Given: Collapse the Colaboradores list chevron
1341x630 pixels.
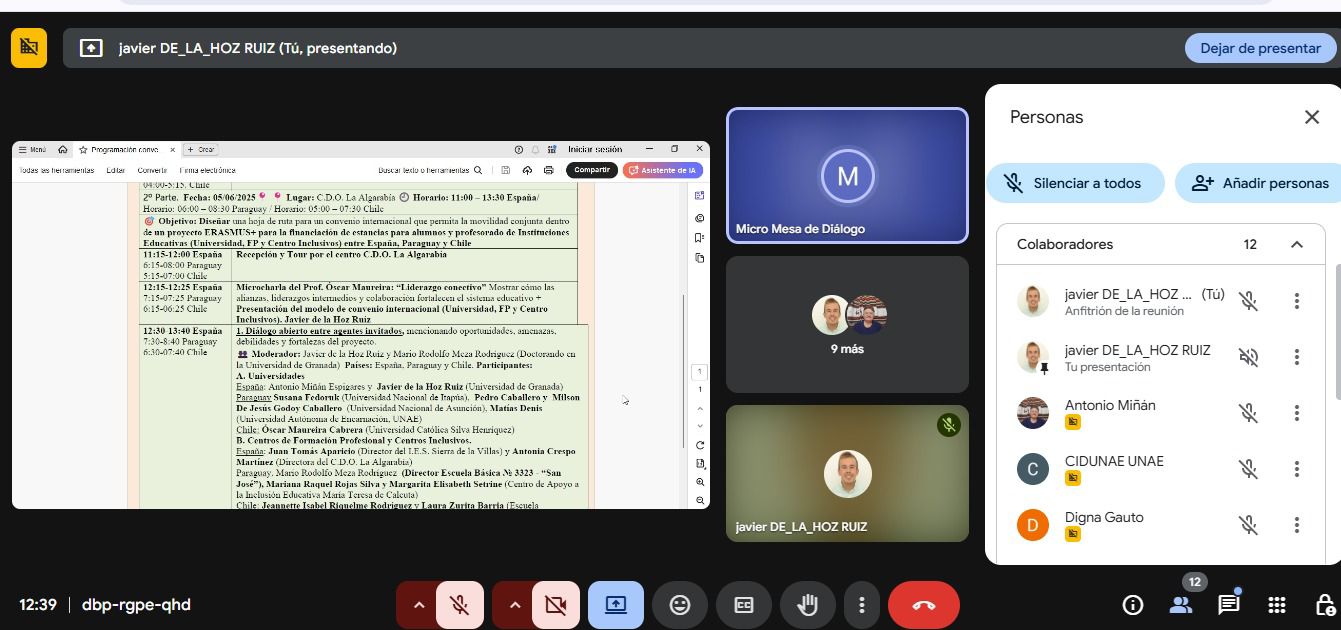Looking at the screenshot, I should 1297,244.
